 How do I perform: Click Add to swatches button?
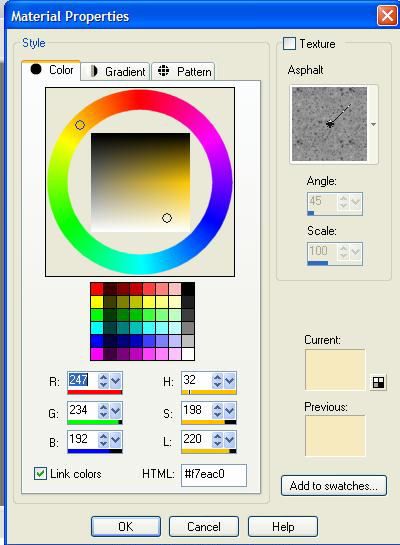tap(334, 486)
